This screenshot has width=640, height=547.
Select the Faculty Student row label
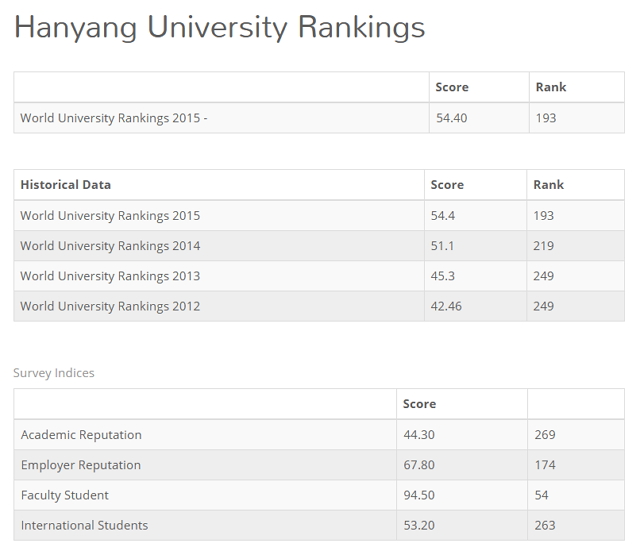pyautogui.click(x=64, y=495)
